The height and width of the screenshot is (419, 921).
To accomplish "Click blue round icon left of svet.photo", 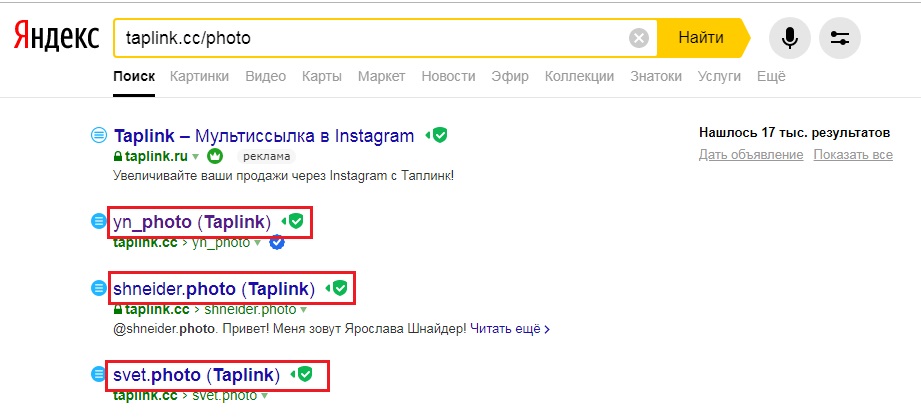I will (98, 374).
